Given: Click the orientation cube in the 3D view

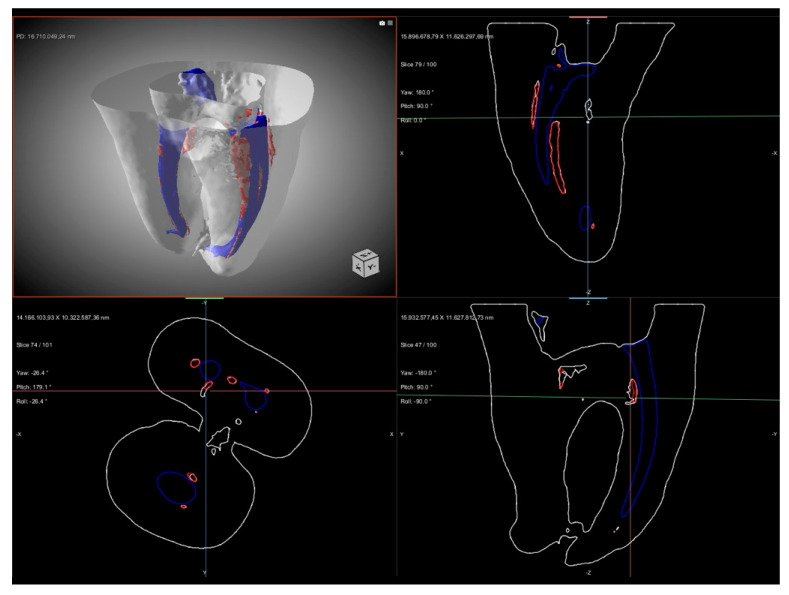Looking at the screenshot, I should pos(365,262).
